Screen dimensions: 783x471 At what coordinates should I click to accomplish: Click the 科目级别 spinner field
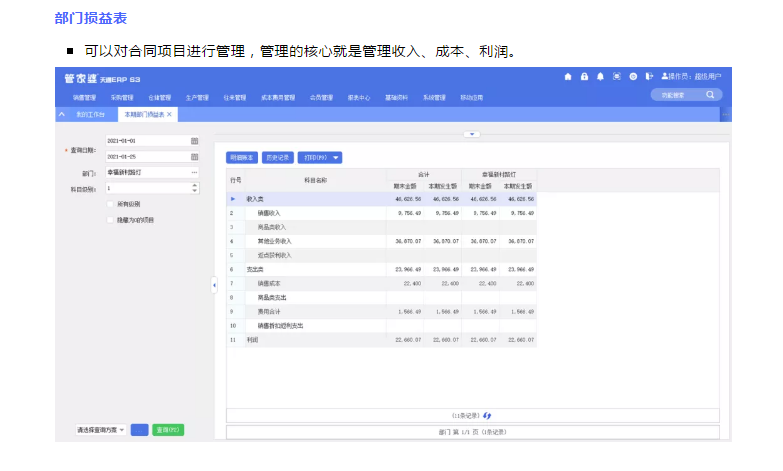tap(151, 187)
